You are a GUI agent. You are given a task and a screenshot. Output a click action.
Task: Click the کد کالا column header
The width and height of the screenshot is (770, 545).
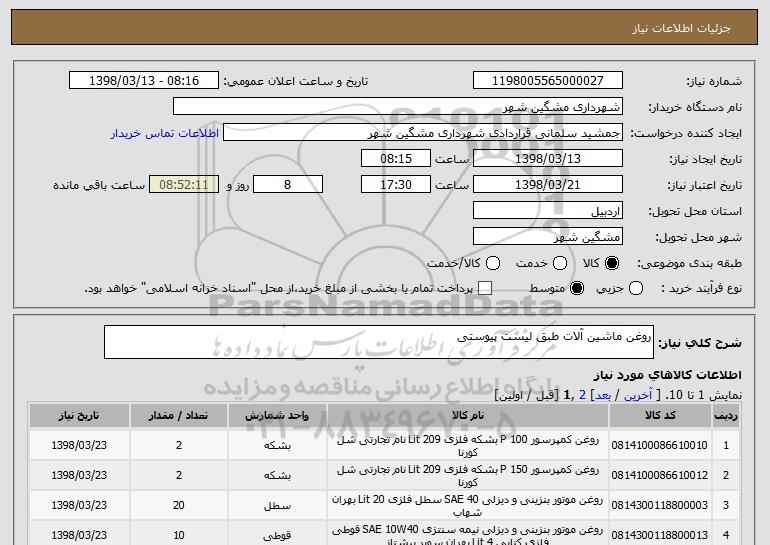pyautogui.click(x=660, y=415)
